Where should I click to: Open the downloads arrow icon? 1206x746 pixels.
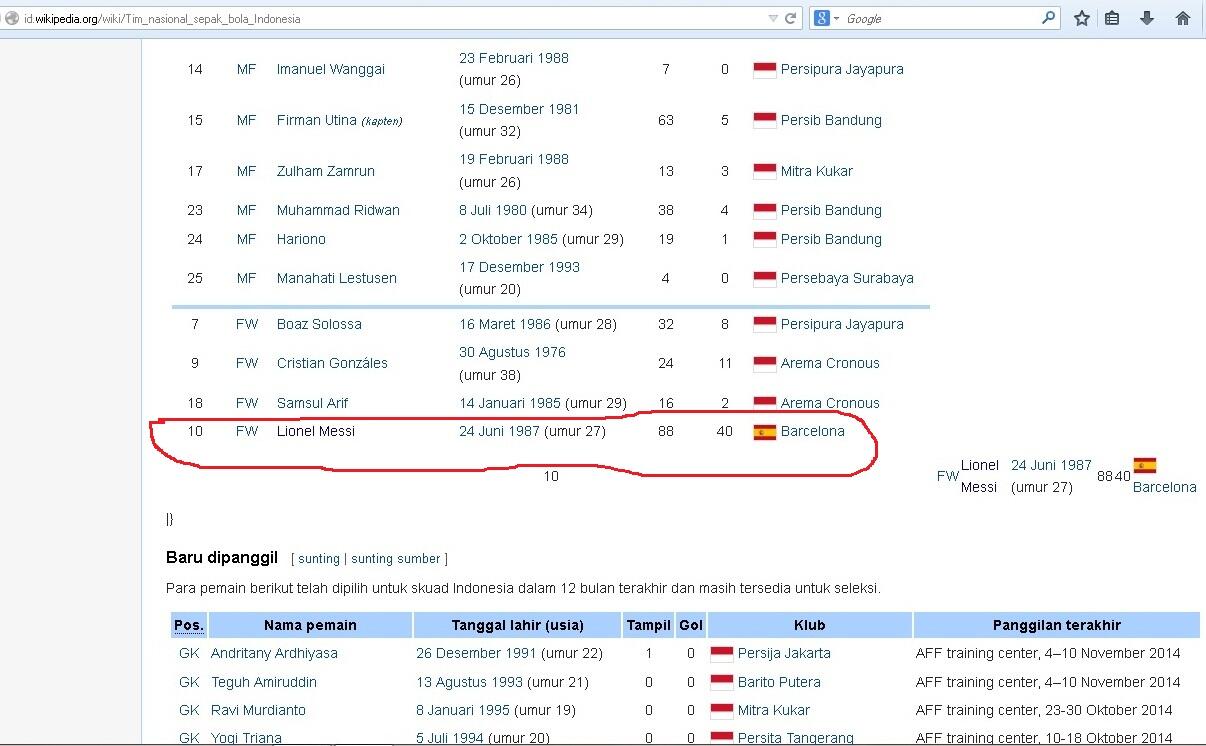pyautogui.click(x=1147, y=18)
